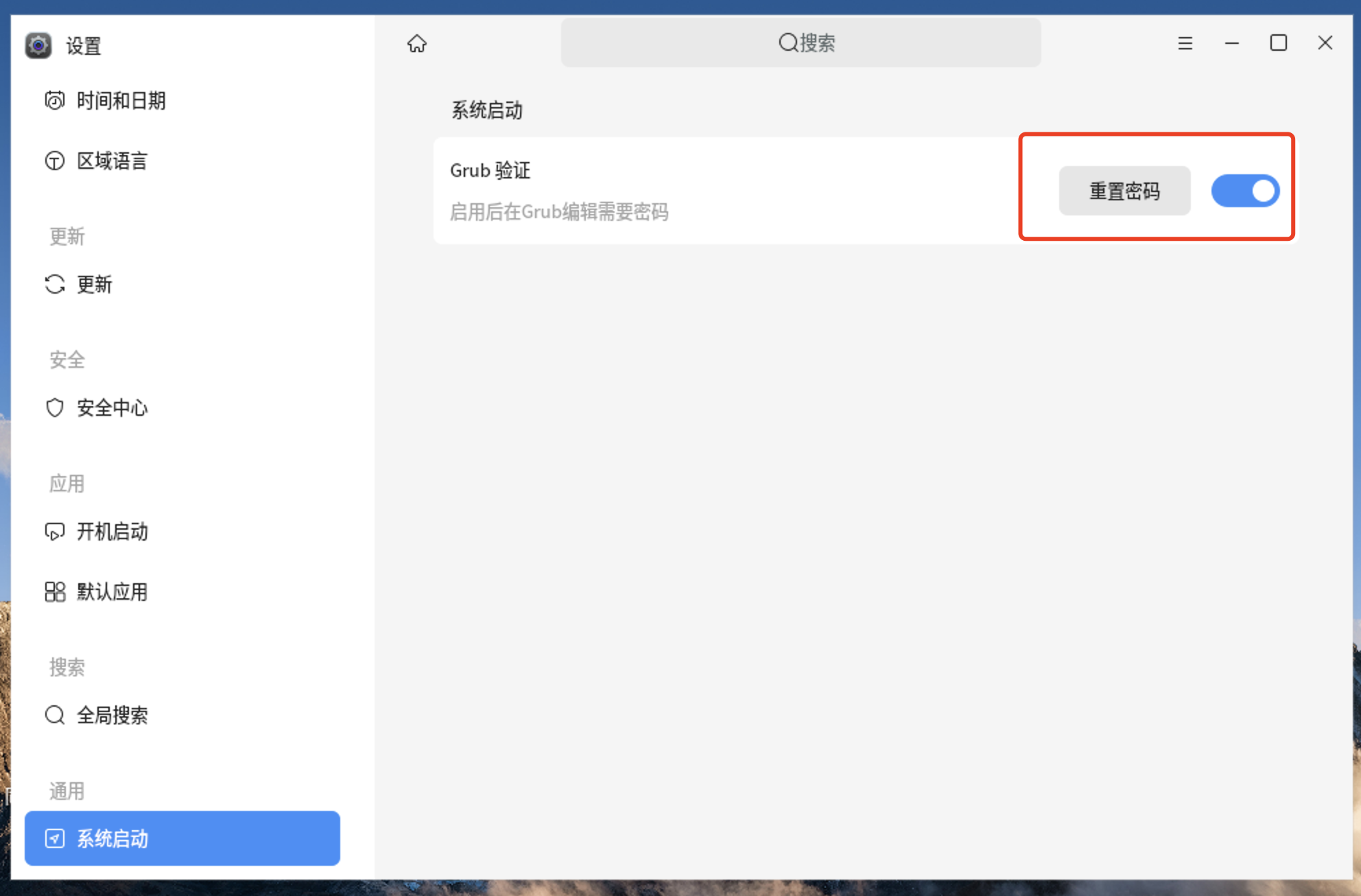The width and height of the screenshot is (1361, 896).
Task: Click the 开机启动 startup icon
Action: (x=55, y=532)
